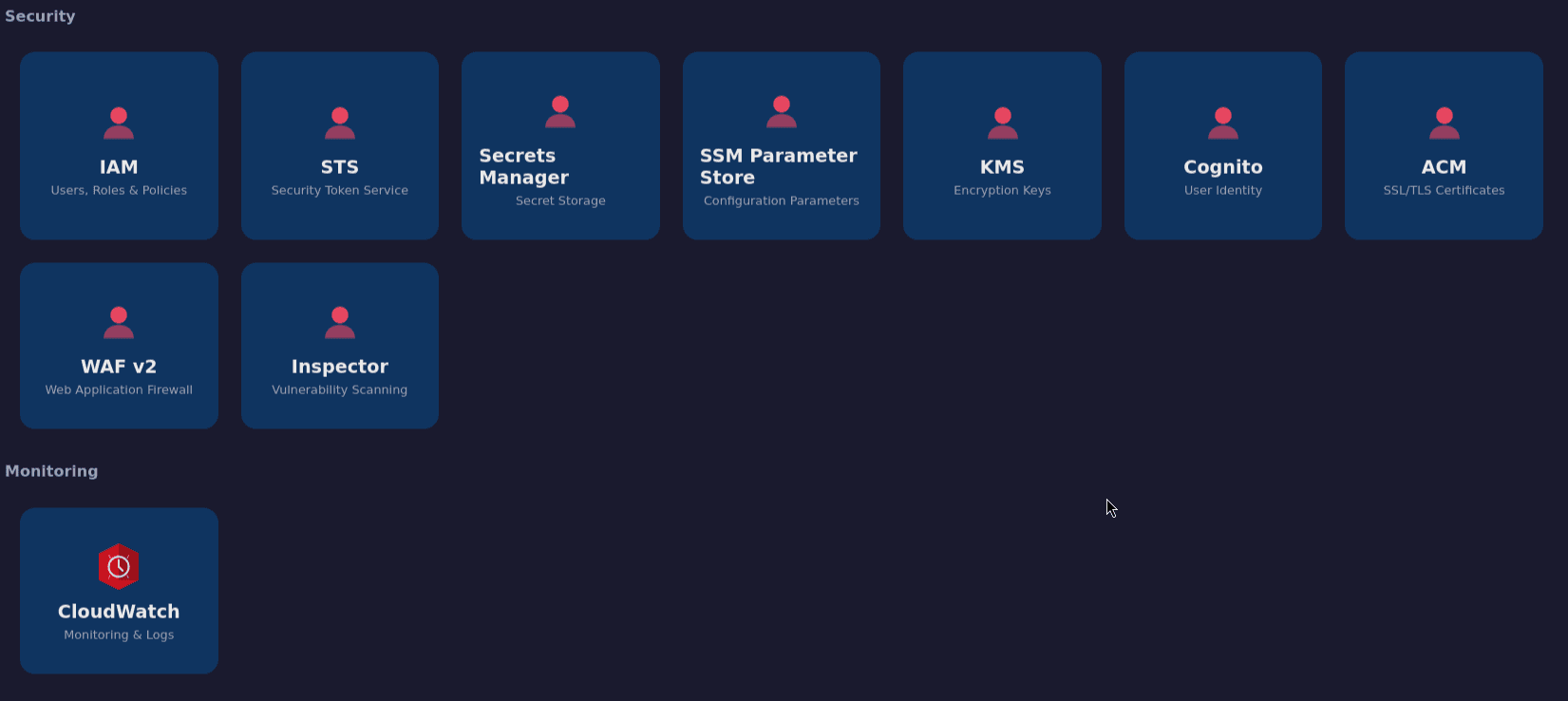Screen dimensions: 1568x701
Task: Open the Cognito title
Action: [x=1223, y=167]
